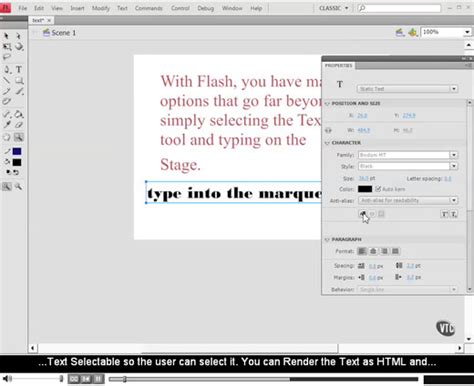Screen dimensions: 474x386
Task: Set paragraph format to align right
Action: [384, 251]
